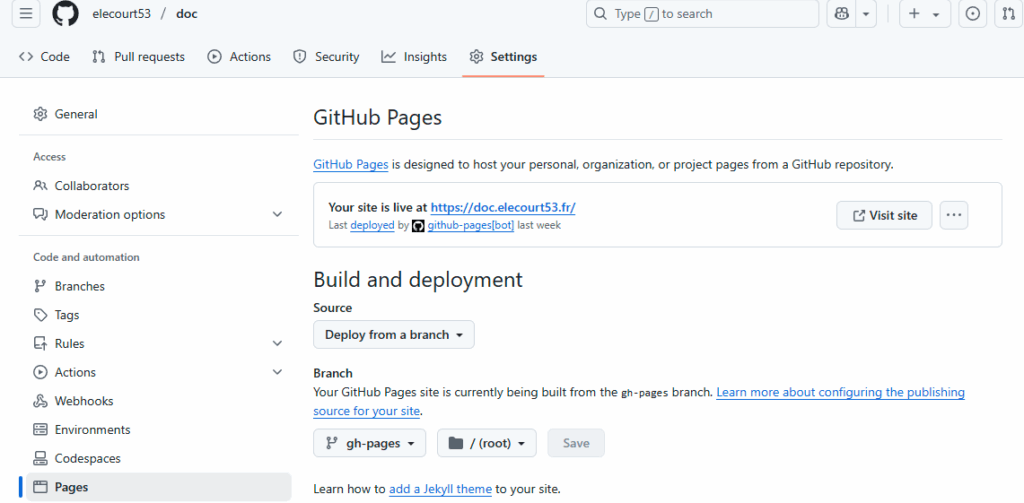Click the three-dots menu beside Visit site
The height and width of the screenshot is (503, 1024).
[953, 215]
